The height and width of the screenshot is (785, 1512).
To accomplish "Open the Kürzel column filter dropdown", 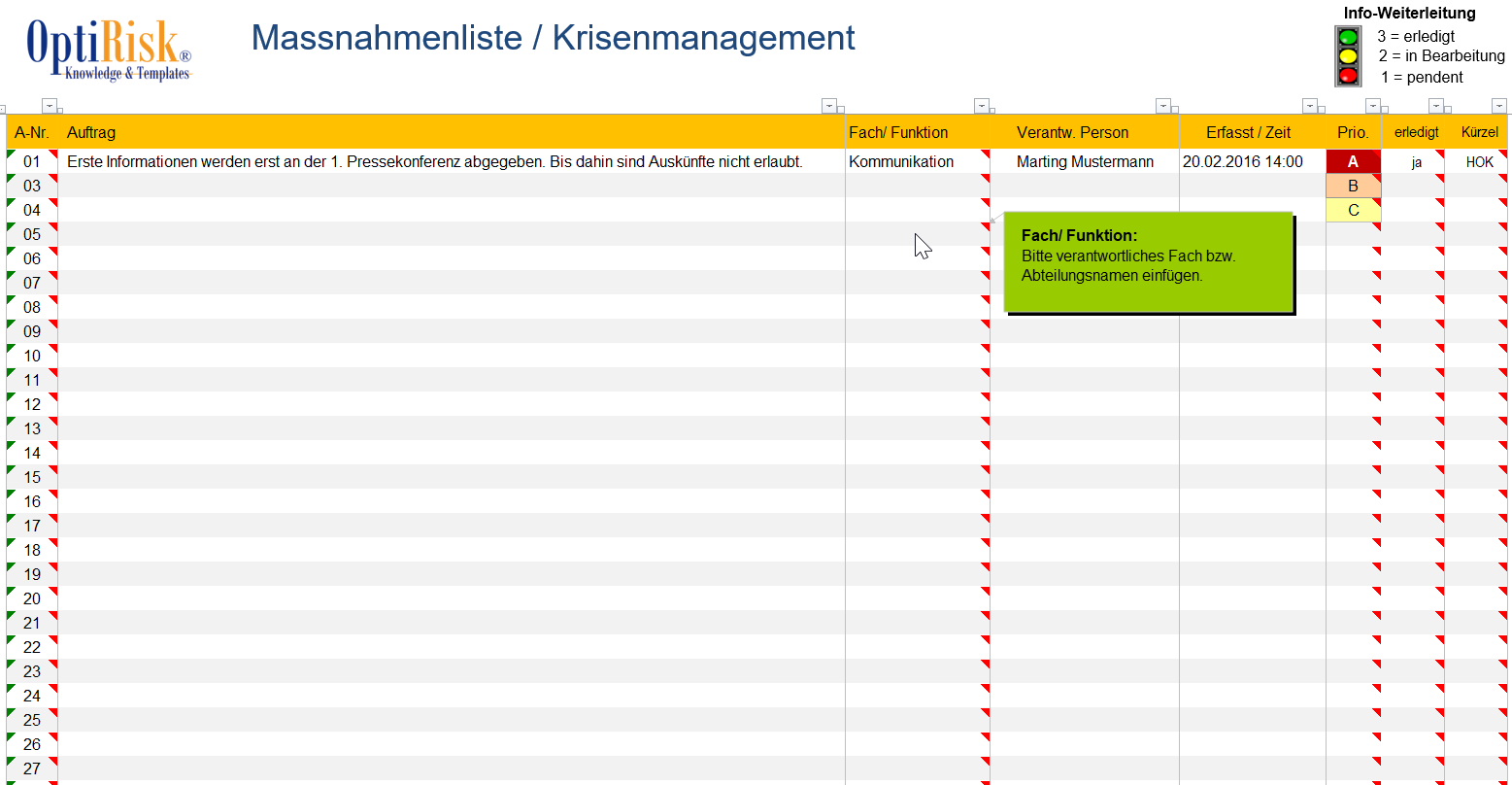I will point(1498,106).
